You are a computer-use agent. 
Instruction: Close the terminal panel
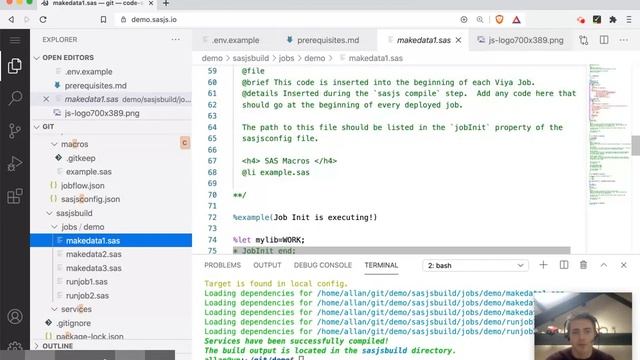(624, 265)
